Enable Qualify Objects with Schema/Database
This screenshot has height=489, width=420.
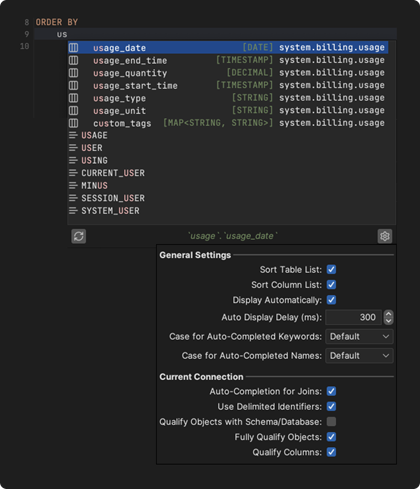(331, 422)
